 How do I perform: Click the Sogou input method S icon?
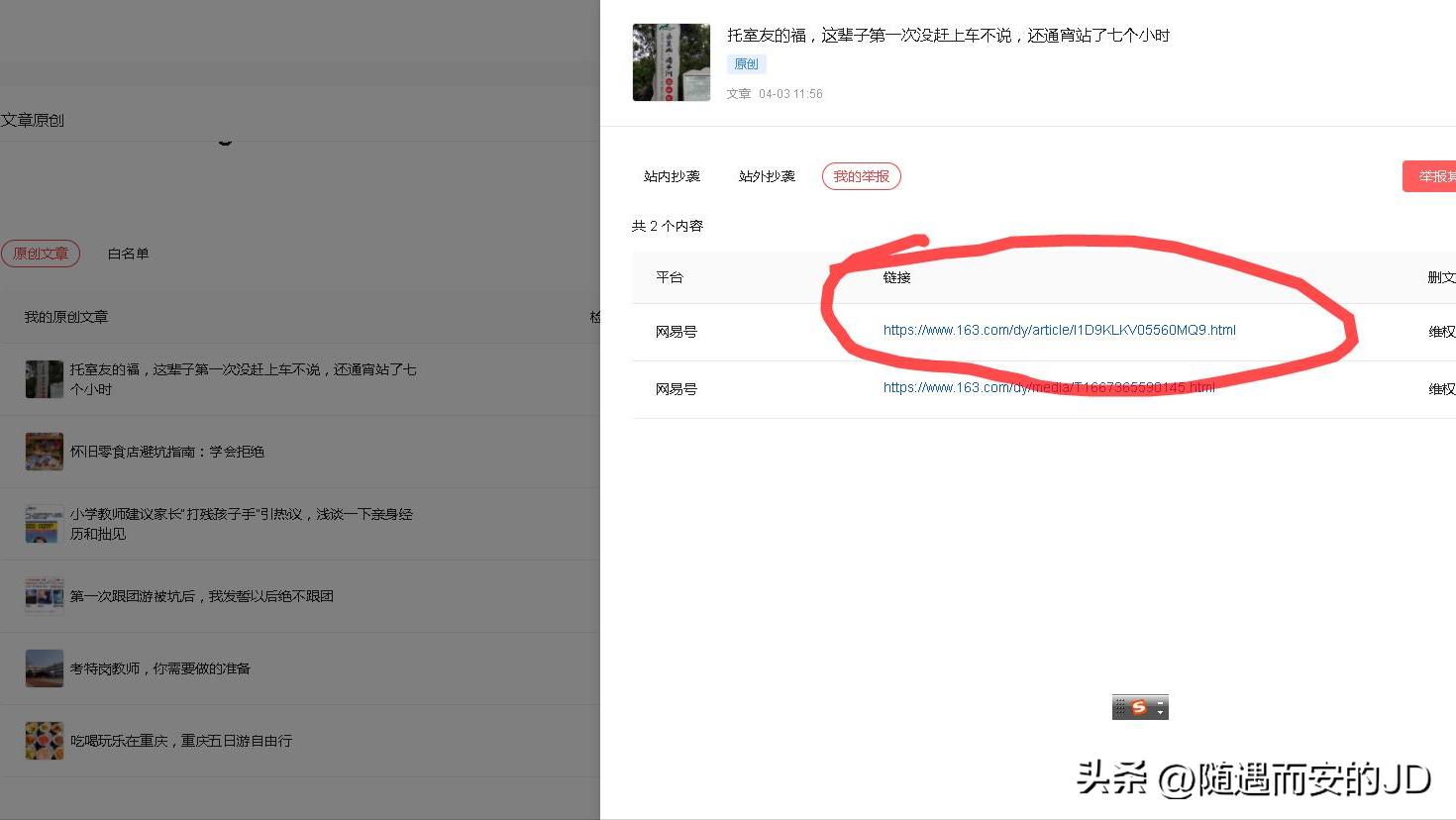pyautogui.click(x=1137, y=706)
